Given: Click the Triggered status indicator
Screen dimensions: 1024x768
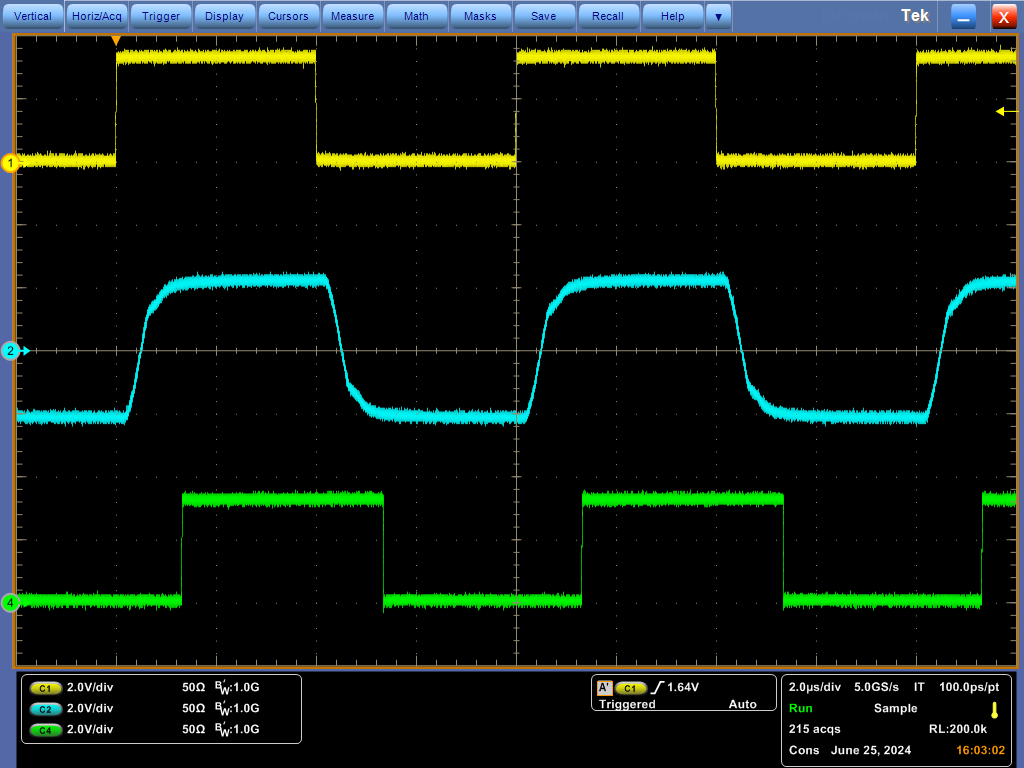Looking at the screenshot, I should coord(625,704).
